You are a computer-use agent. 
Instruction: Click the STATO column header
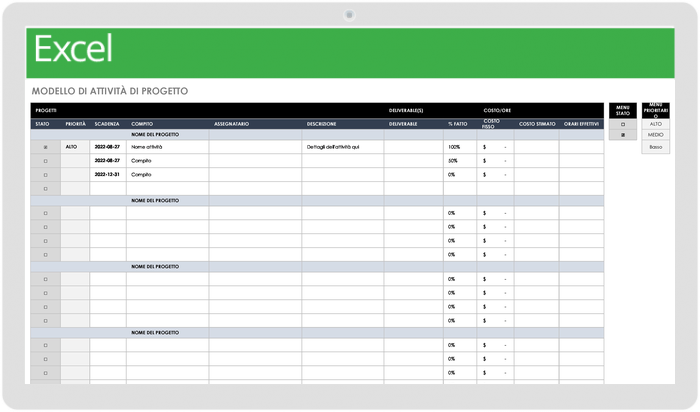pyautogui.click(x=42, y=124)
